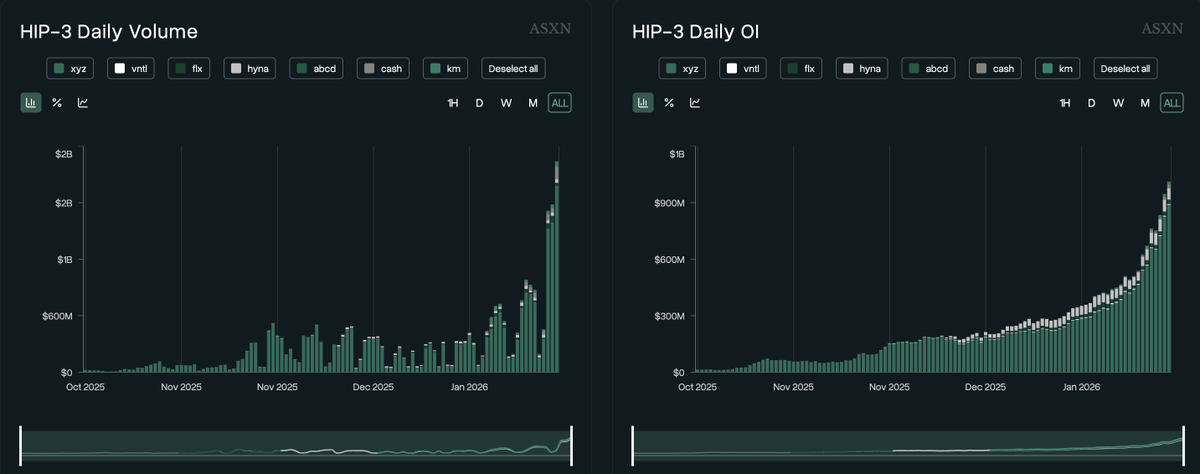The image size is (1200, 474).
Task: Toggle flx series in Daily Volume legend
Action: point(189,69)
